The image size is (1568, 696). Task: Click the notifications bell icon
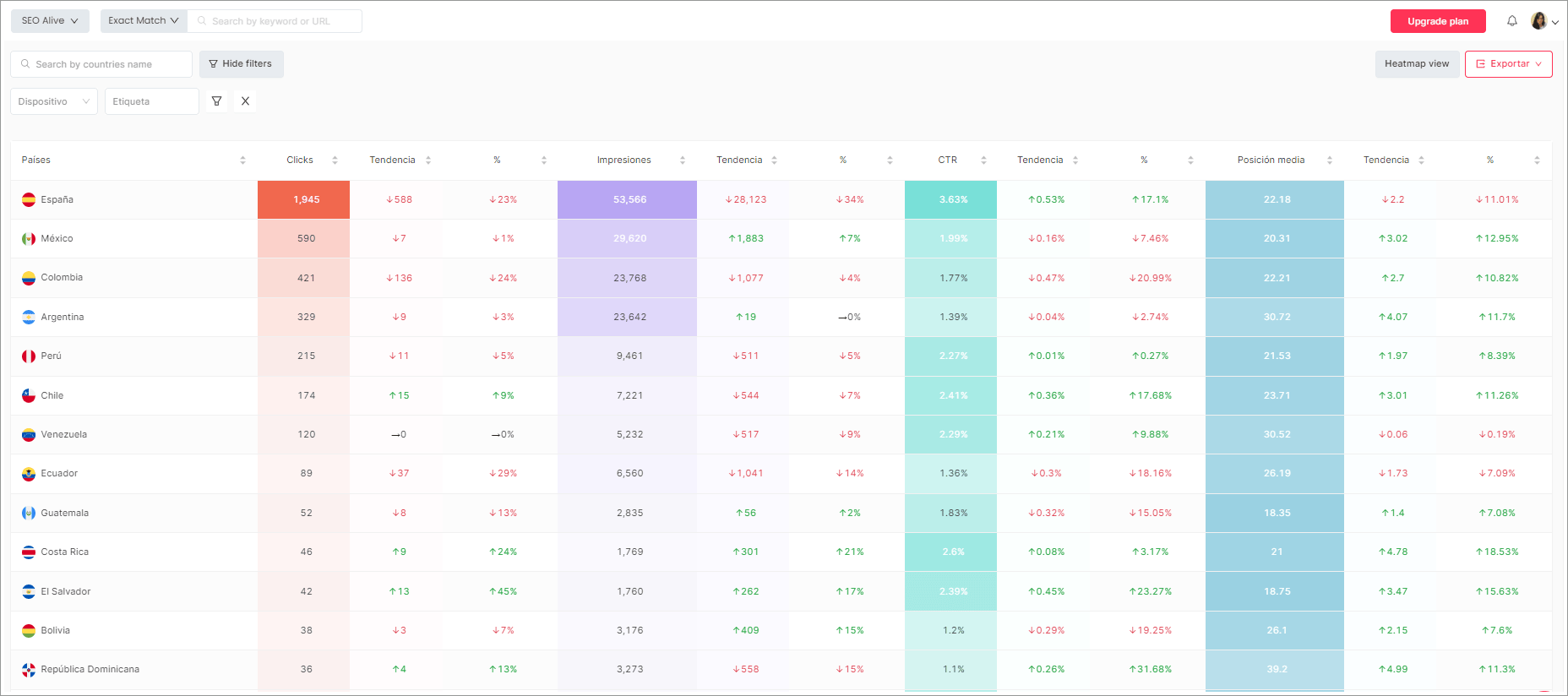pos(1511,21)
